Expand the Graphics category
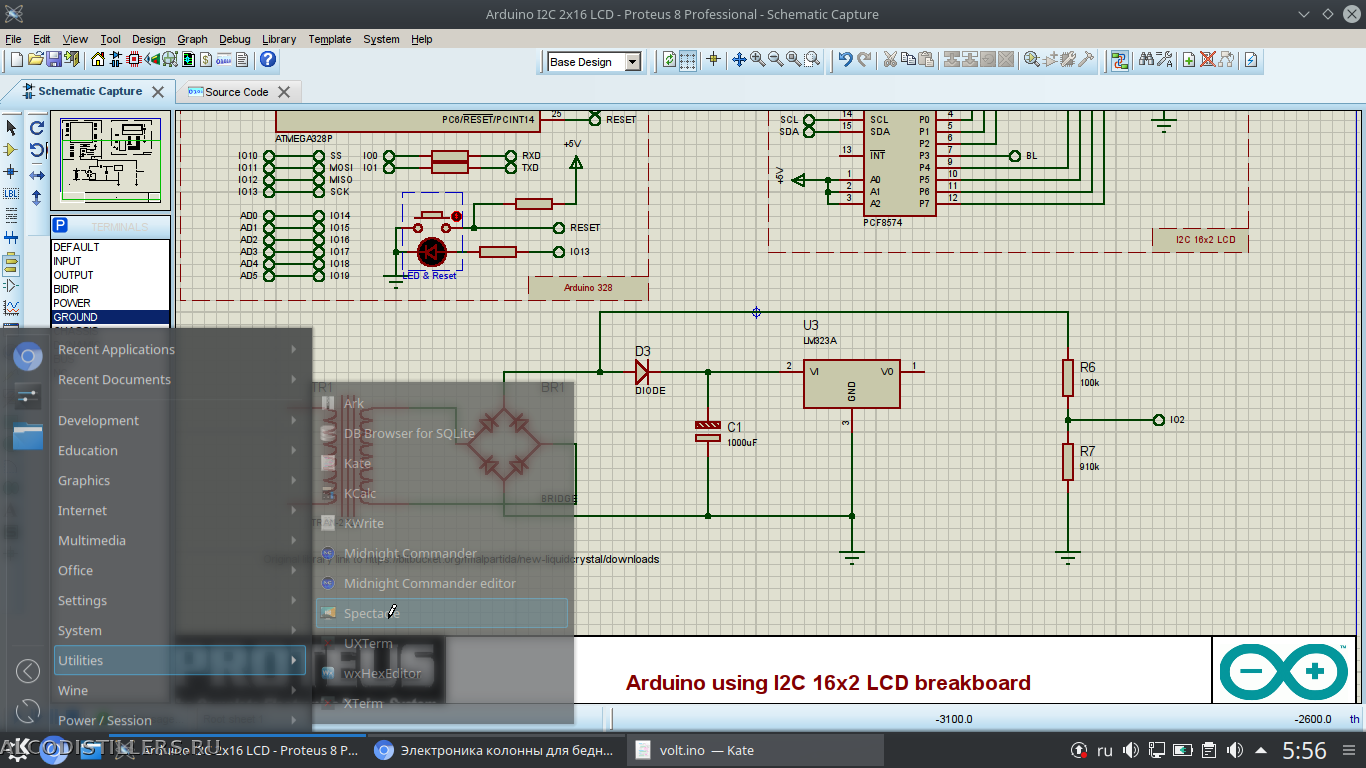Image resolution: width=1366 pixels, height=768 pixels. click(x=180, y=480)
